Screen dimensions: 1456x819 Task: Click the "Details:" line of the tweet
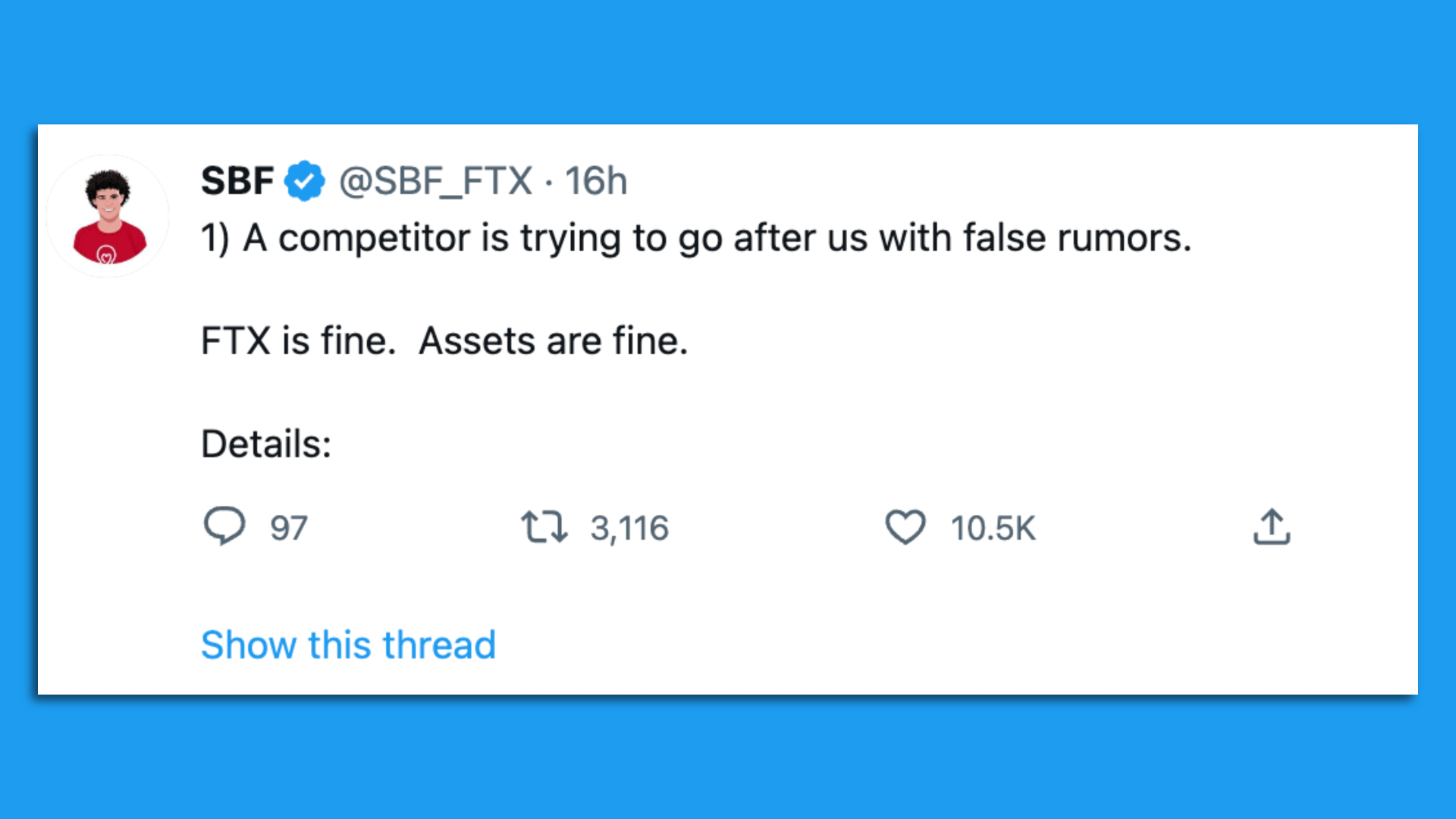[x=266, y=444]
